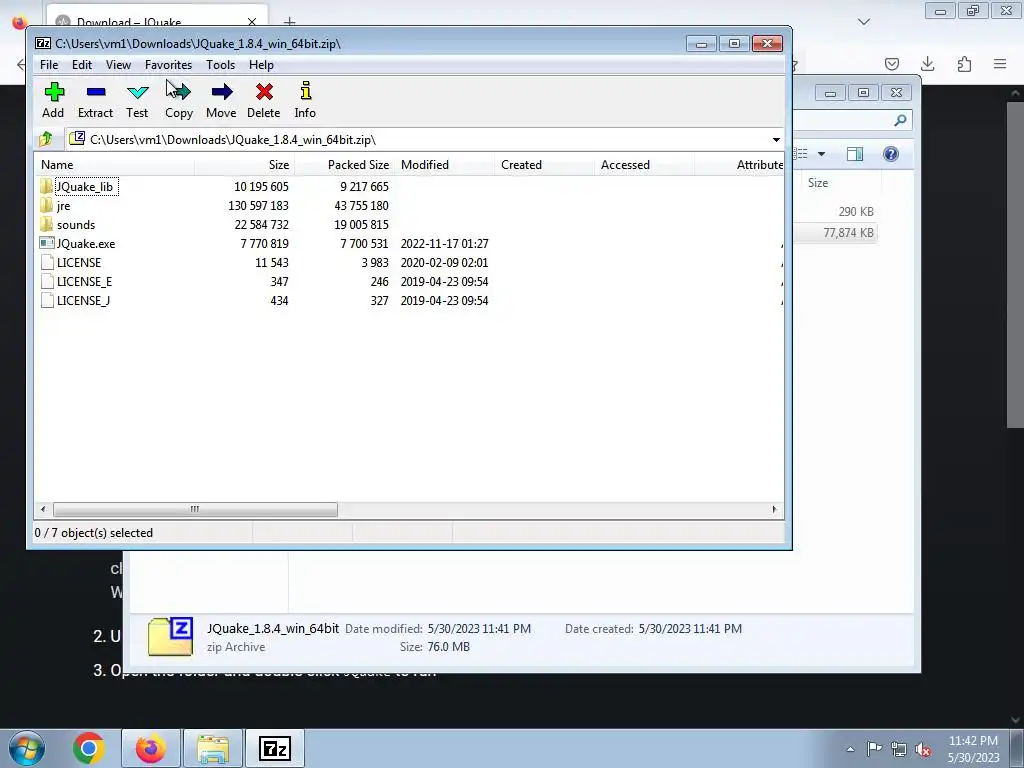This screenshot has height=768, width=1024.
Task: Click the Move toolbar icon
Action: click(x=221, y=92)
